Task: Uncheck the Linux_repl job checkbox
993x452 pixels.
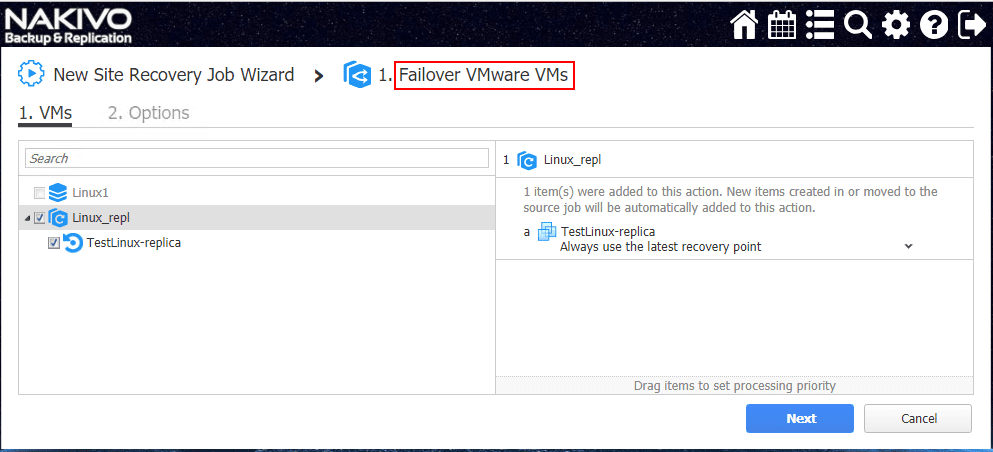Action: pyautogui.click(x=39, y=218)
